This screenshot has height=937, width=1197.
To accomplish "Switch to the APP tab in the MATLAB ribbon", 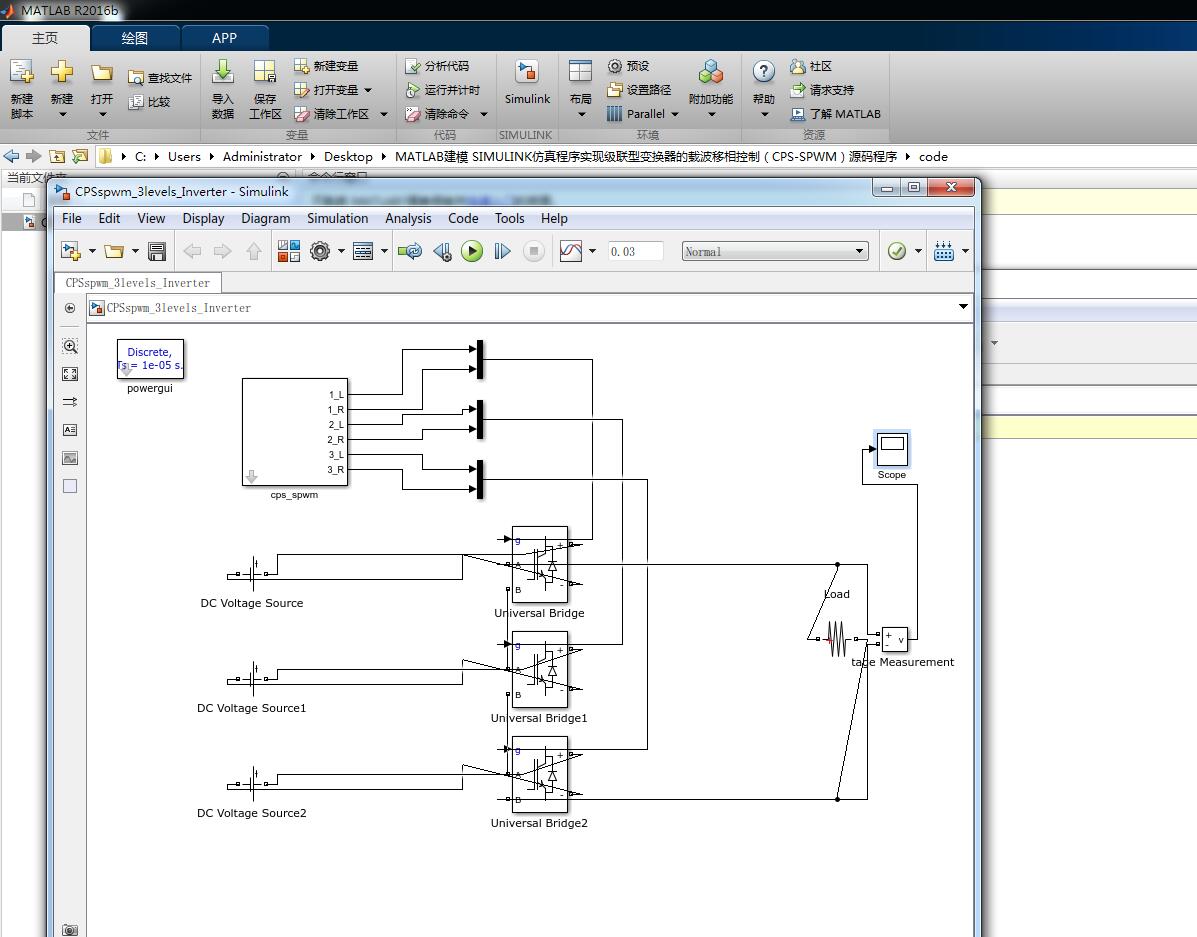I will [x=224, y=38].
